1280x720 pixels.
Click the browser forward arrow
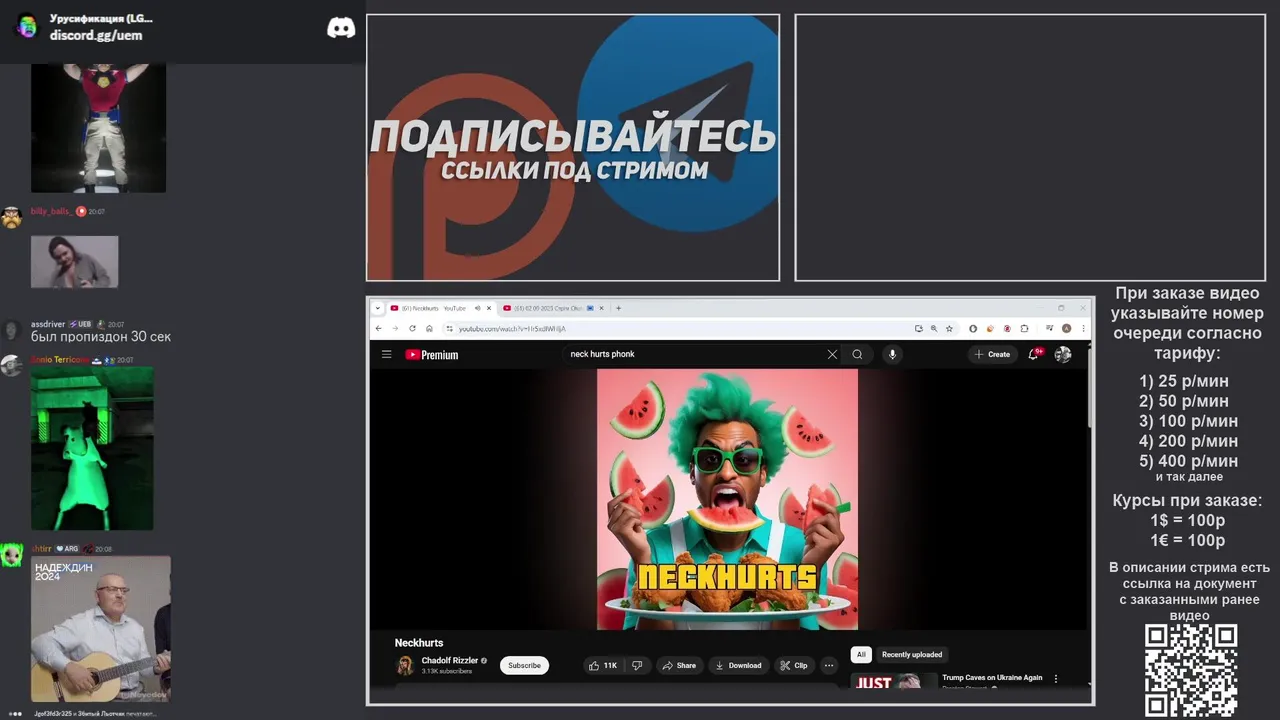pyautogui.click(x=395, y=328)
